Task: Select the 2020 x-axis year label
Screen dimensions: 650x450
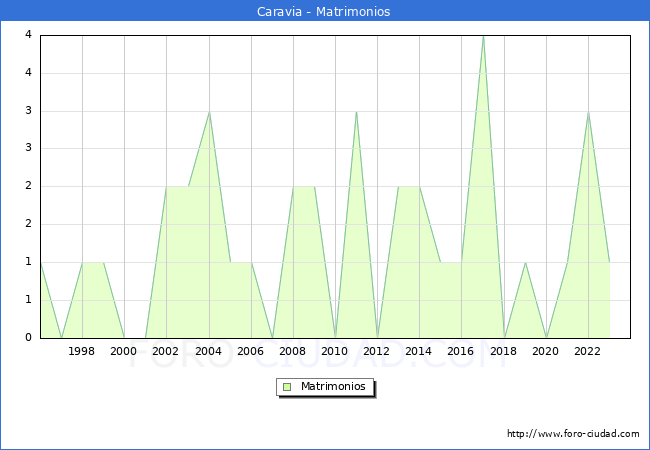Action: coord(545,351)
